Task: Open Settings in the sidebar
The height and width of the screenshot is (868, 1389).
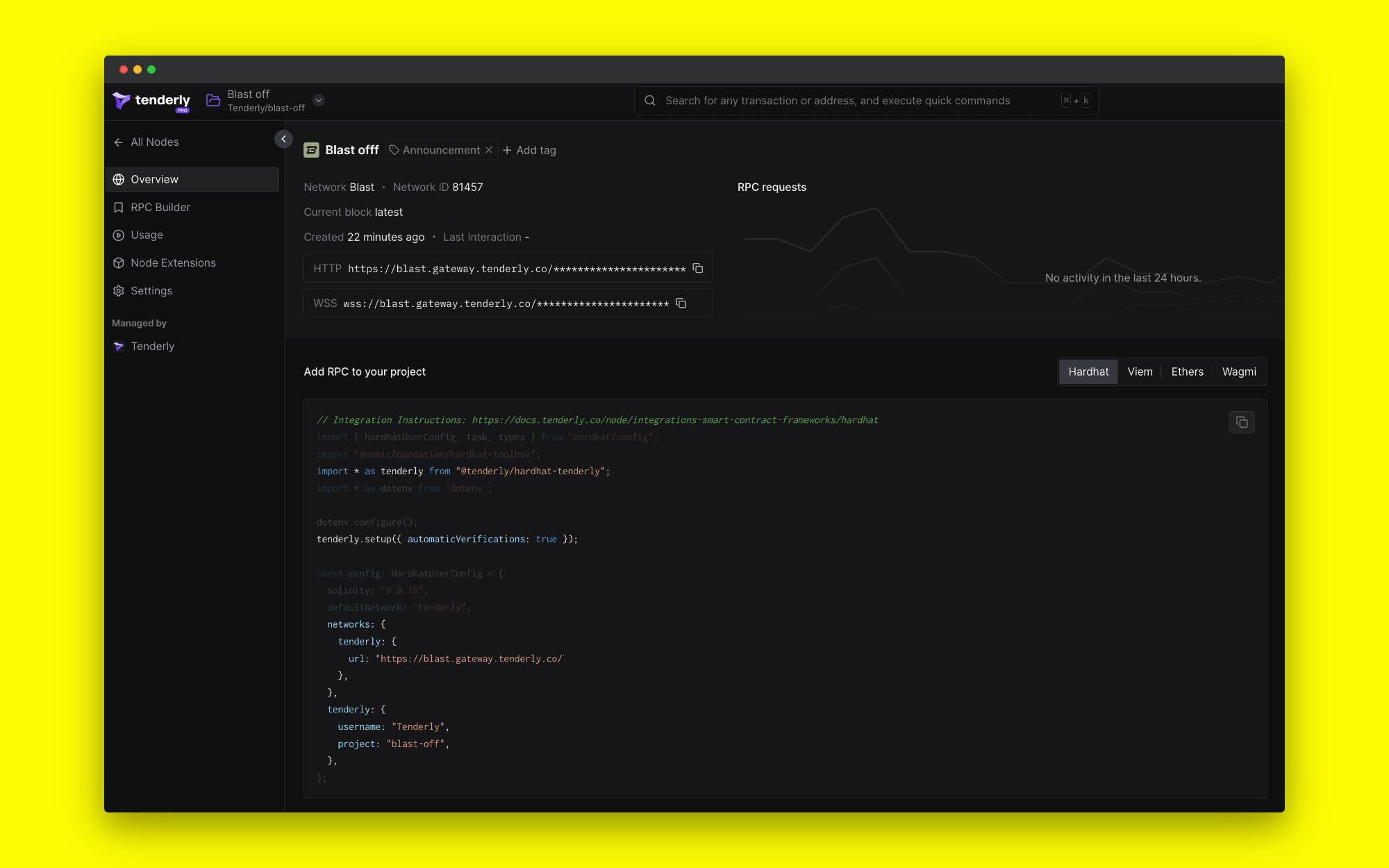Action: click(151, 290)
